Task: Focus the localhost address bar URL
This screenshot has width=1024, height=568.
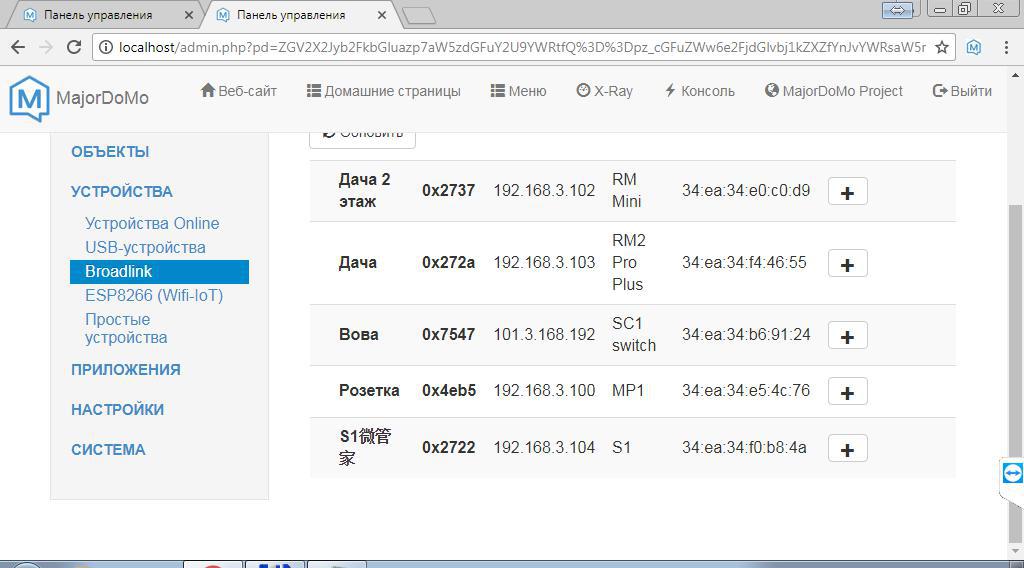Action: pos(521,47)
